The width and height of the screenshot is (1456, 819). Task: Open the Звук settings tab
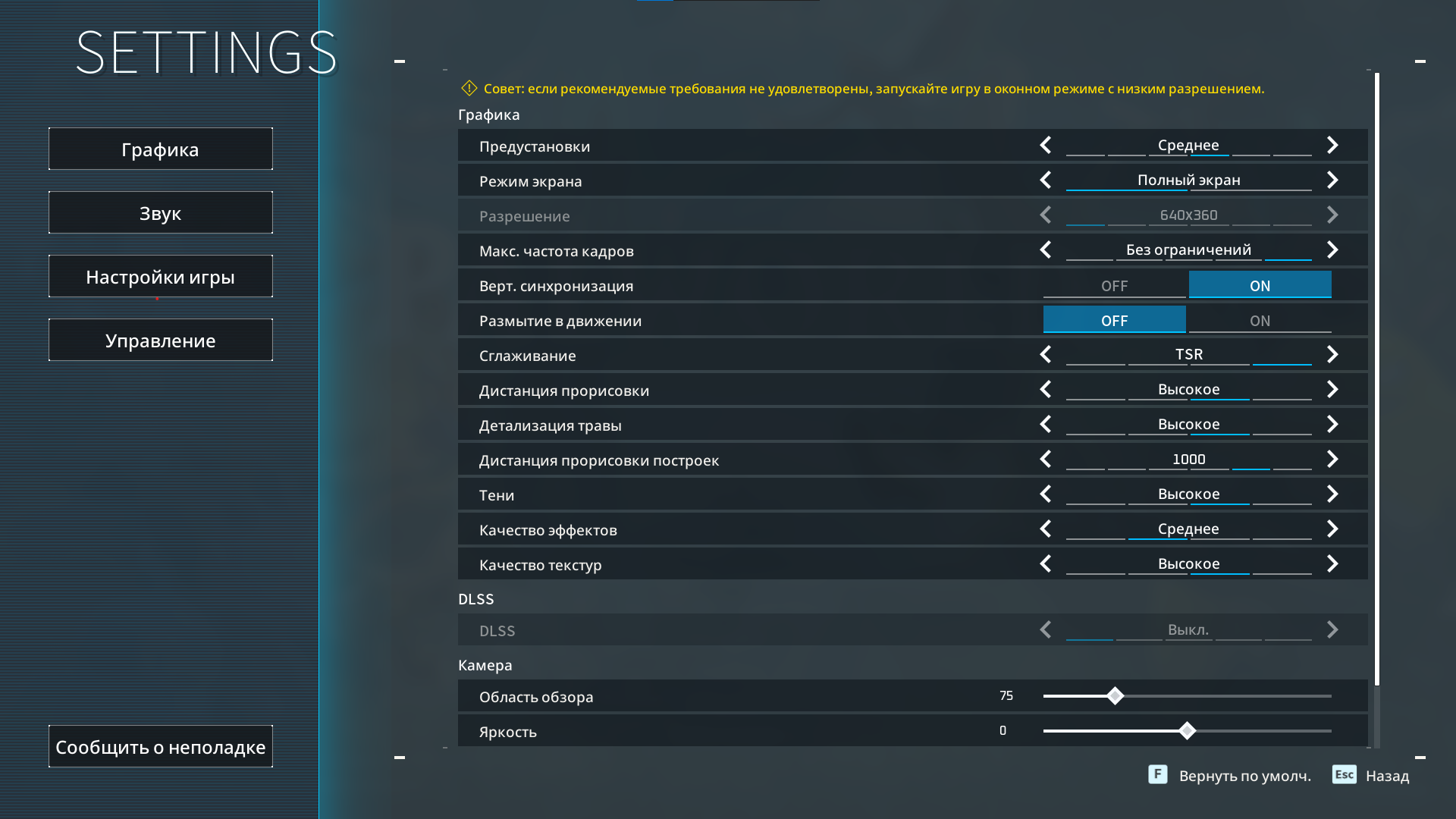161,213
